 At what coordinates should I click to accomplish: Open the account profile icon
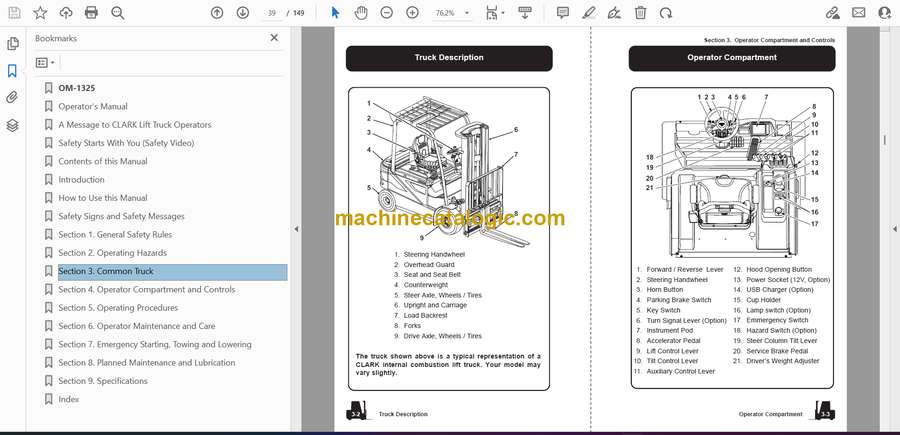coord(885,13)
